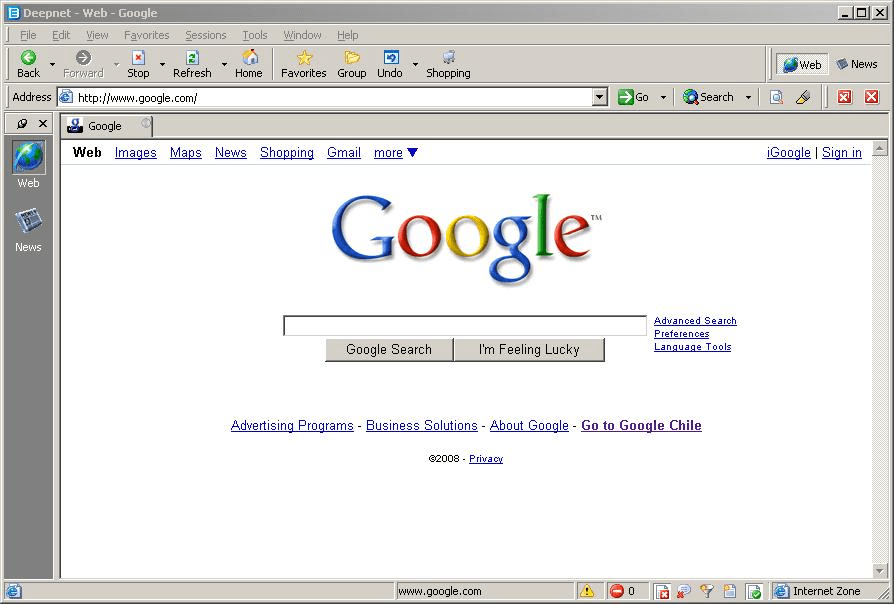
Task: Click the Group folder icon
Action: pos(352,57)
